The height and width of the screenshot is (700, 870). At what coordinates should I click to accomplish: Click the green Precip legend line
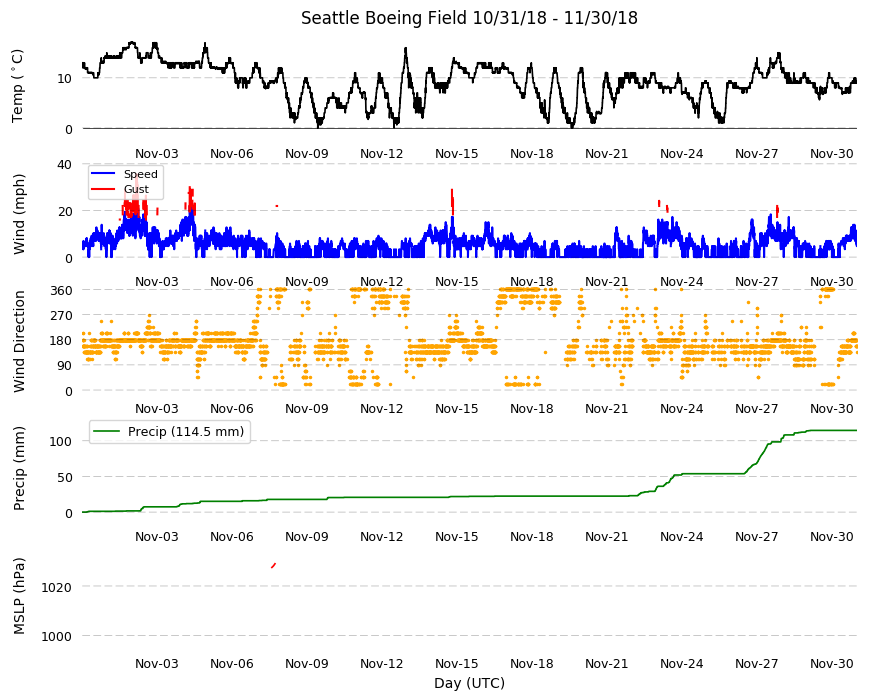107,432
